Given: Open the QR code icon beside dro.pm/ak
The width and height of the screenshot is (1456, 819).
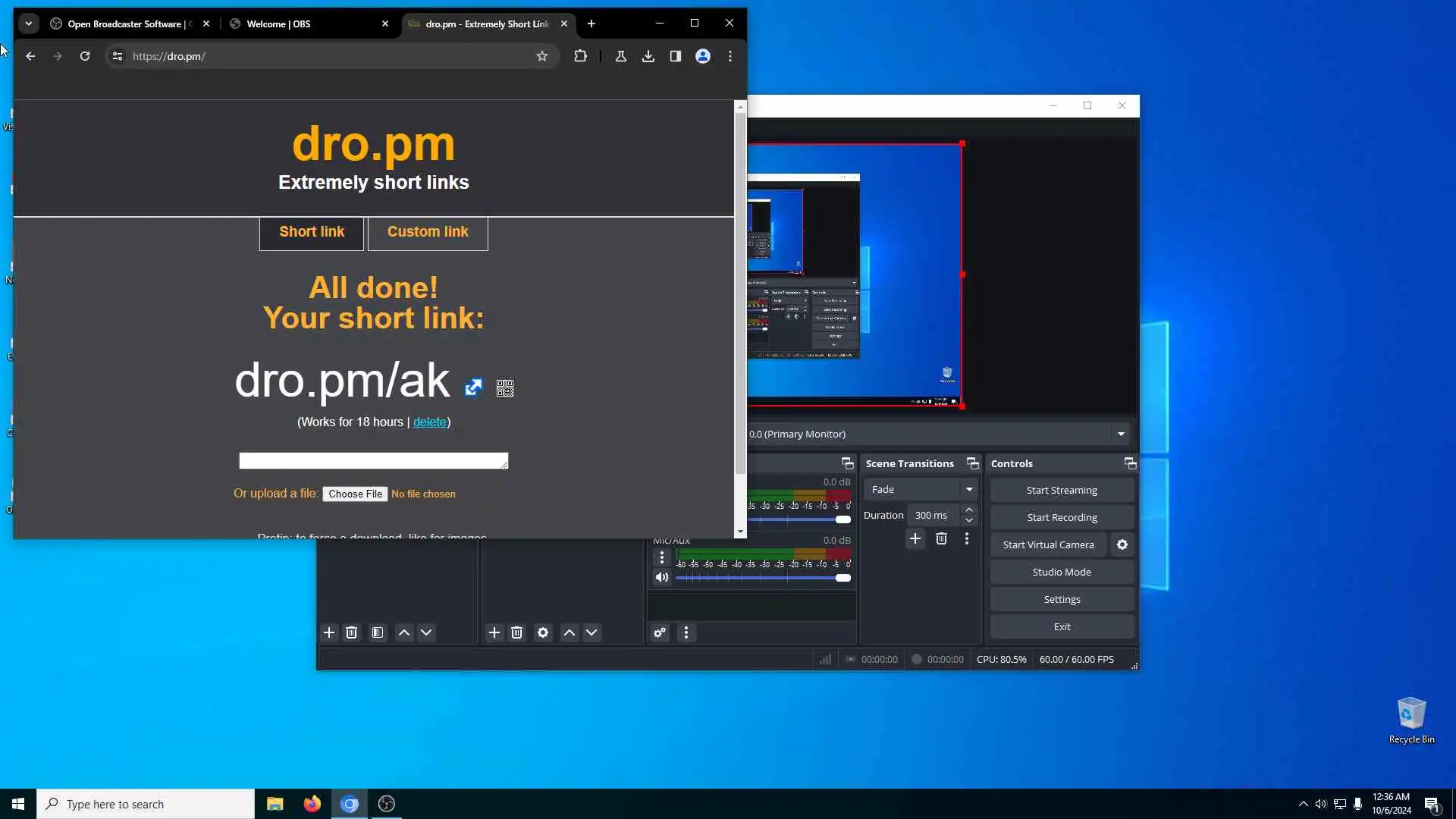Looking at the screenshot, I should pos(505,388).
